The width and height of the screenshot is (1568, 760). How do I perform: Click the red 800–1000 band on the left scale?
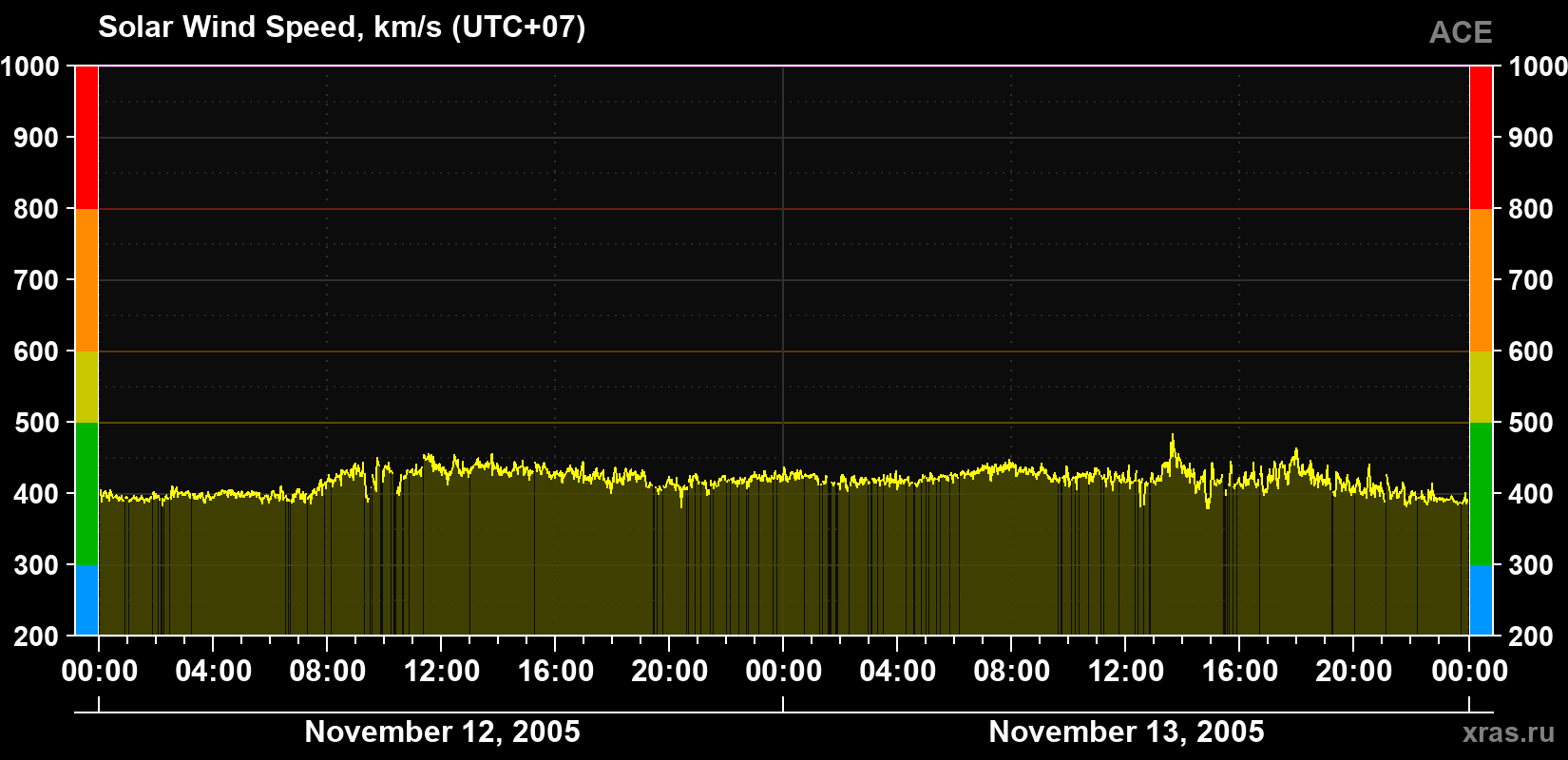coord(86,138)
